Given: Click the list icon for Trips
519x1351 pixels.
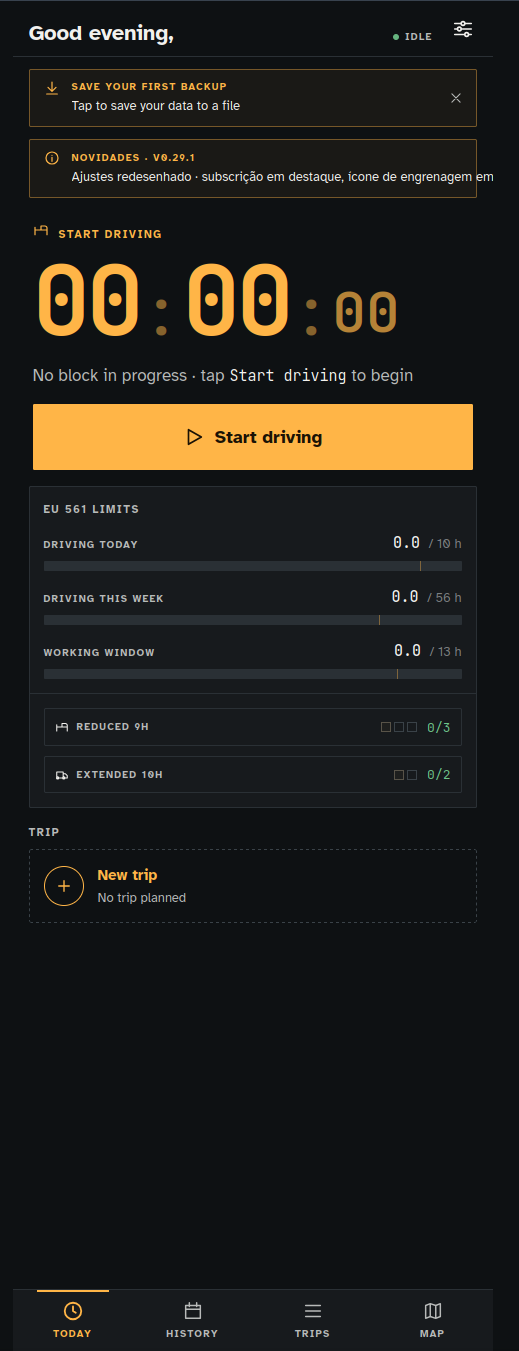Looking at the screenshot, I should click(313, 1311).
